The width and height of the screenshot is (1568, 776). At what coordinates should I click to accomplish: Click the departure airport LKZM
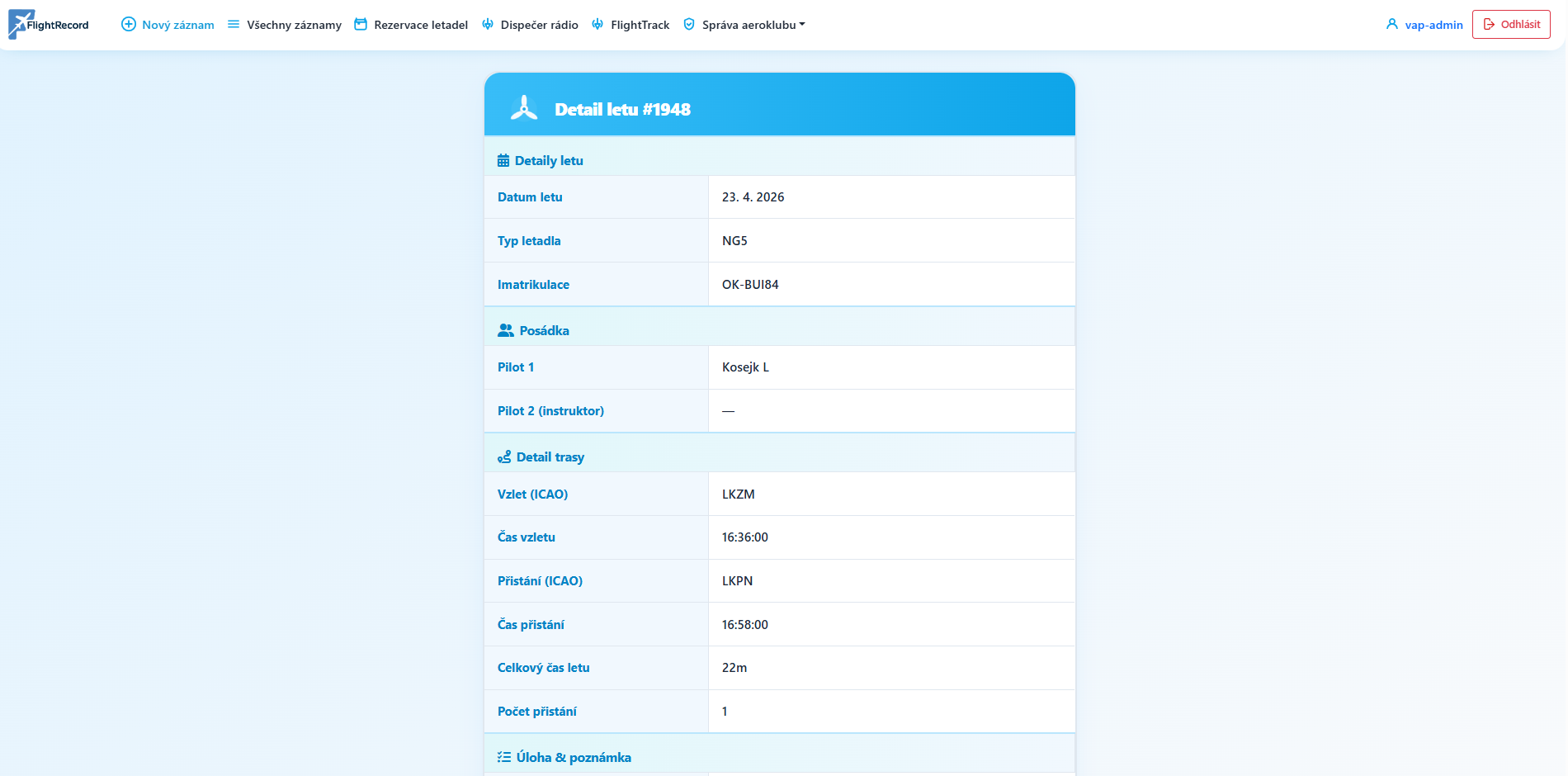[x=739, y=494]
